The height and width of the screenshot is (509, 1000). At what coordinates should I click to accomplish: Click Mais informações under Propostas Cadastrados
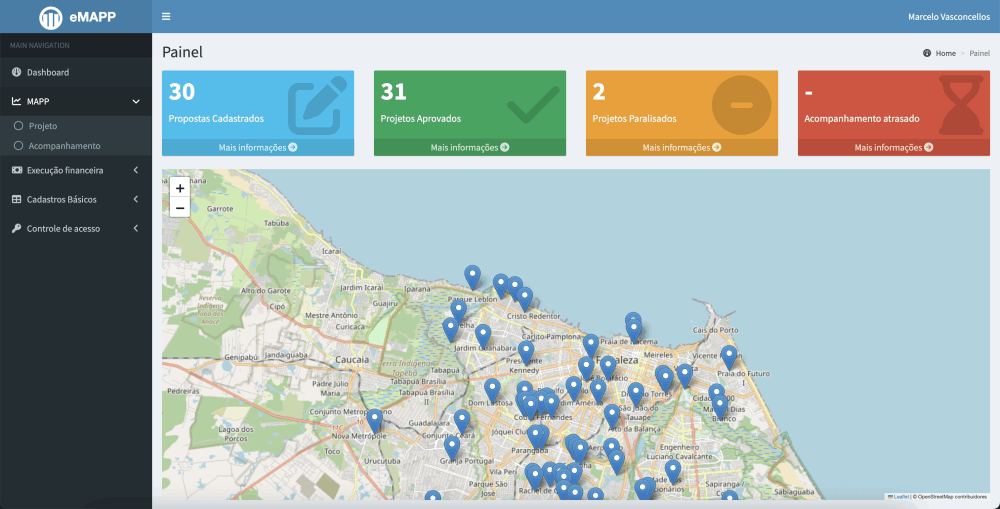(258, 147)
